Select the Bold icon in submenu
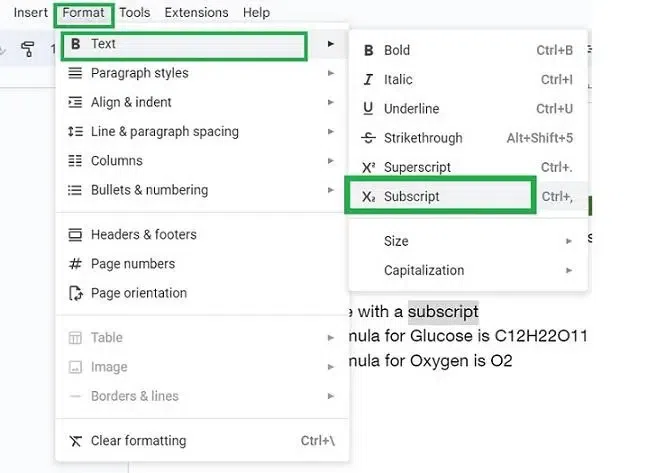Image resolution: width=647 pixels, height=473 pixels. click(x=368, y=50)
